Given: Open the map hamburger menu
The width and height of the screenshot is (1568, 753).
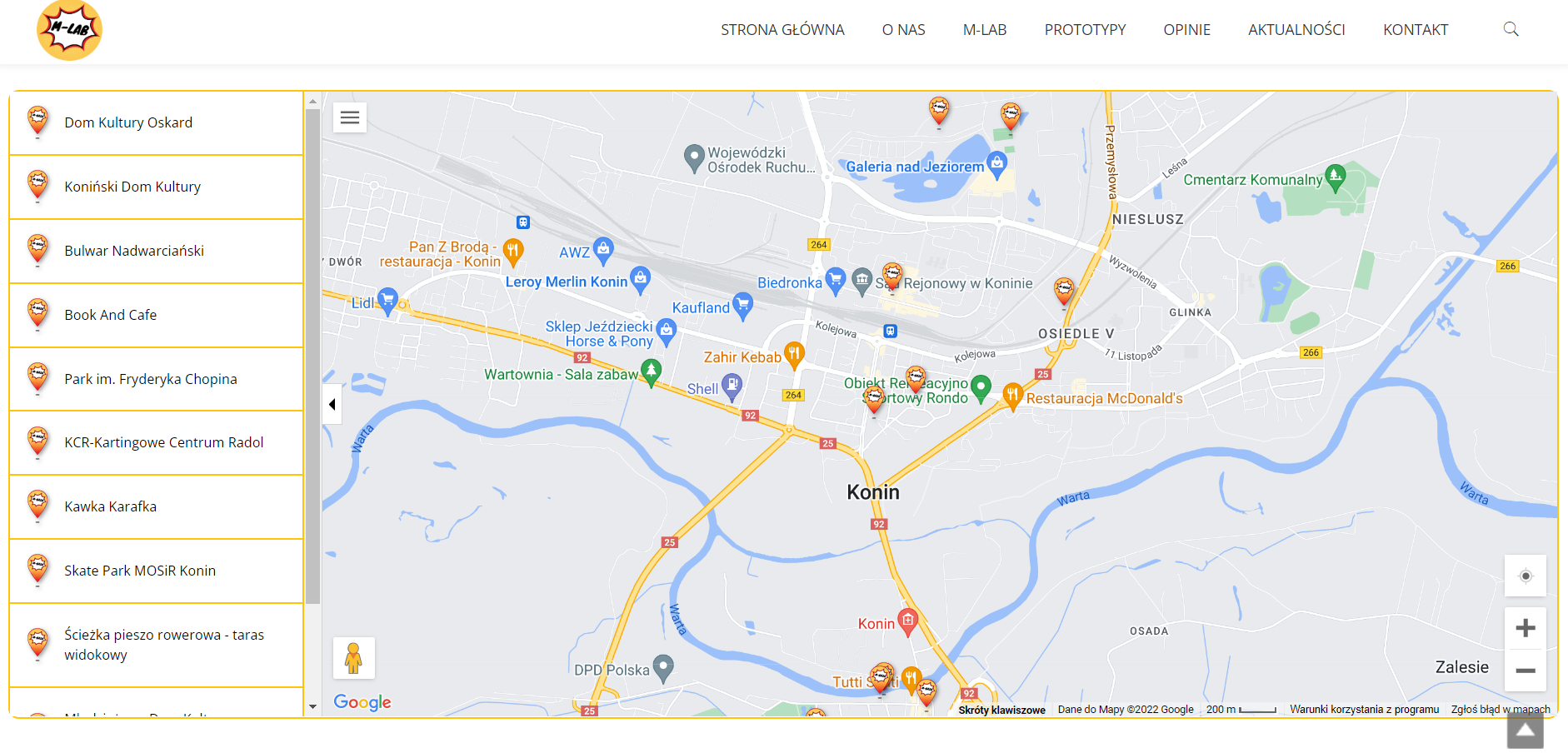Looking at the screenshot, I should [350, 117].
